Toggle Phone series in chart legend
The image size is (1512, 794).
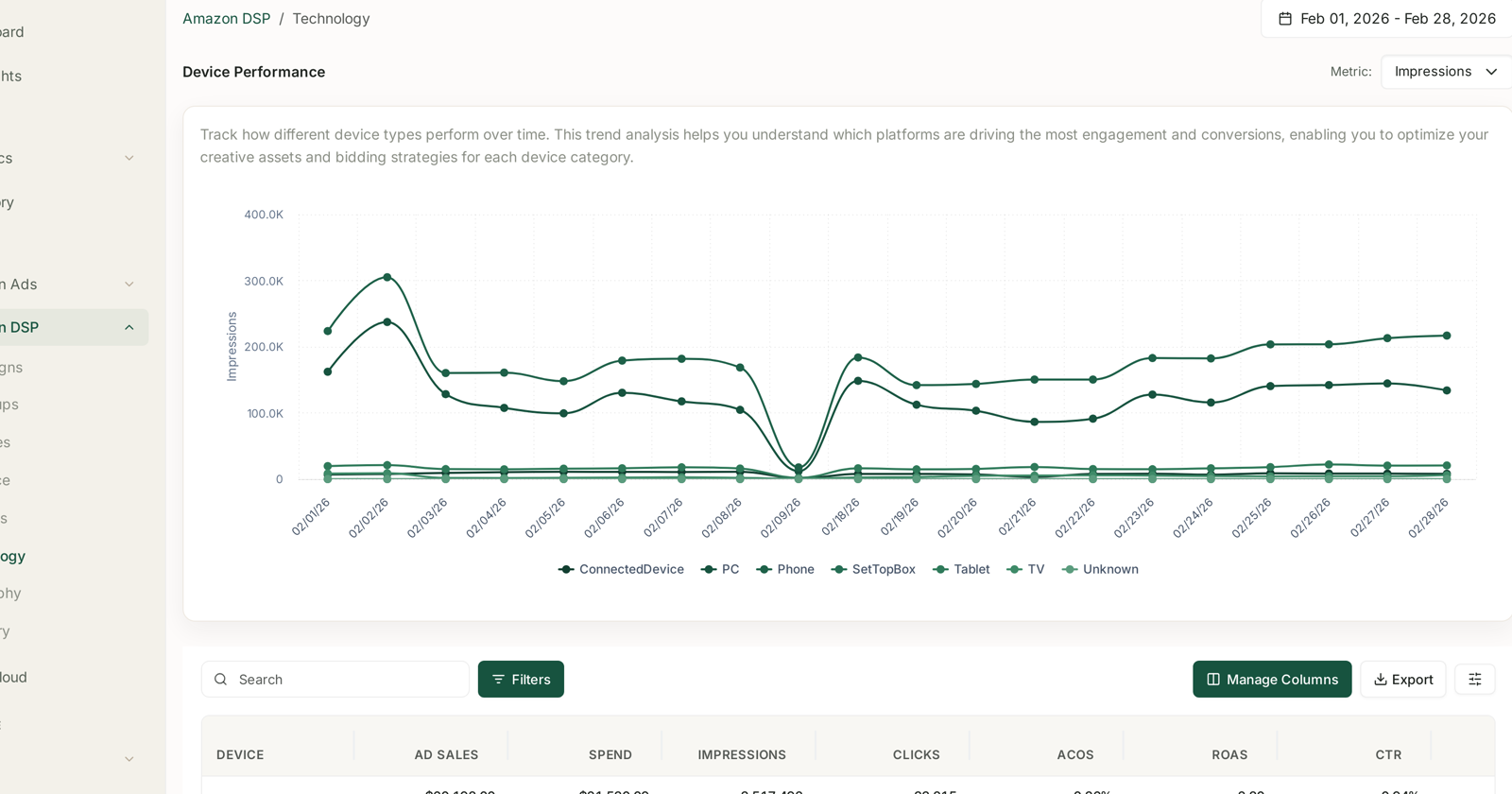[785, 569]
